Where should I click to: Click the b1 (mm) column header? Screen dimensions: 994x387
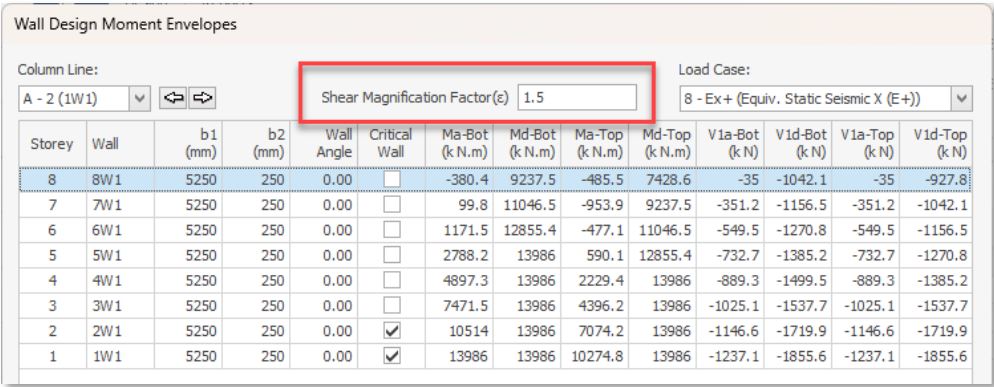188,144
